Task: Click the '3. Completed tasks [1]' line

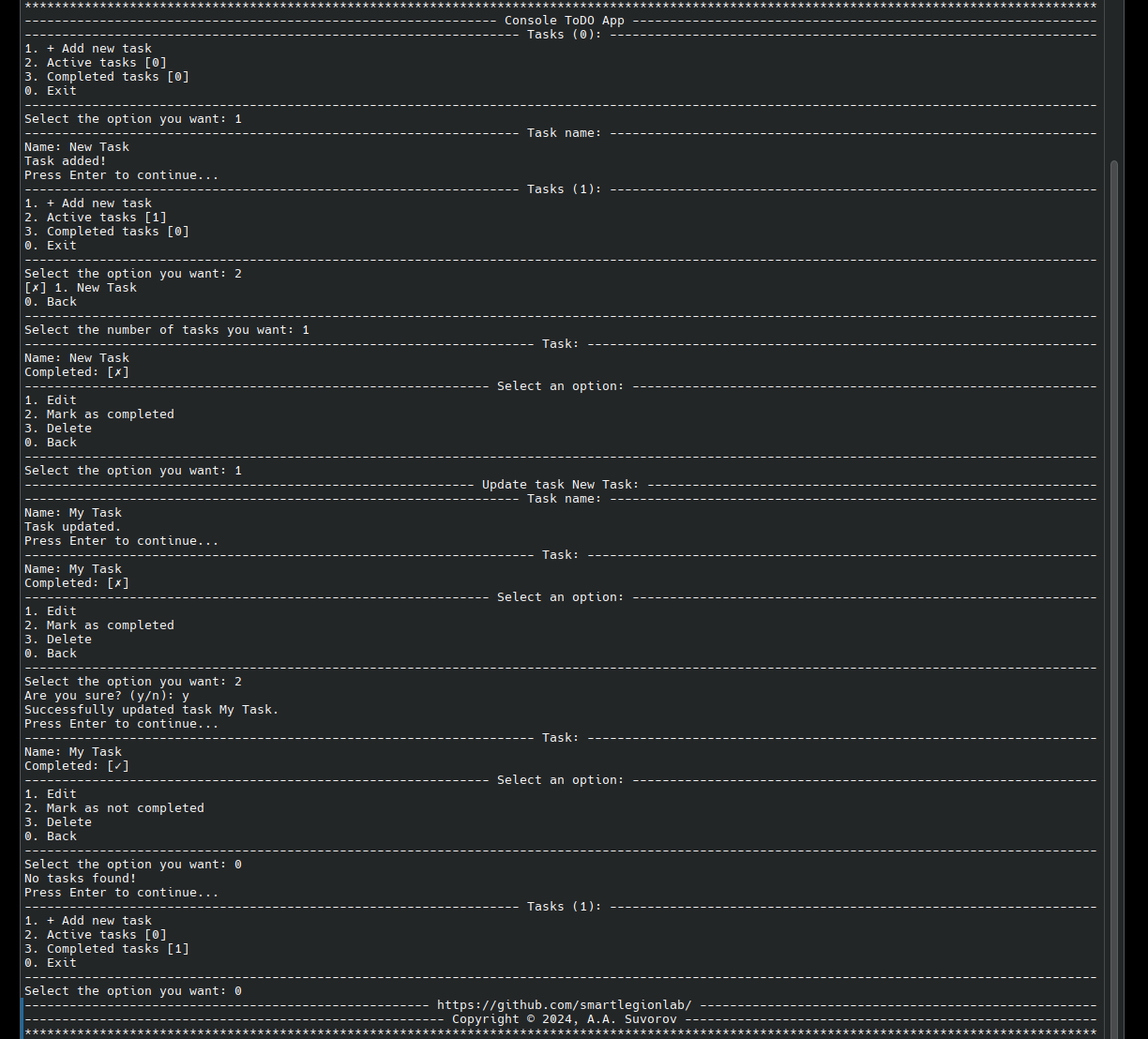Action: 107,949
